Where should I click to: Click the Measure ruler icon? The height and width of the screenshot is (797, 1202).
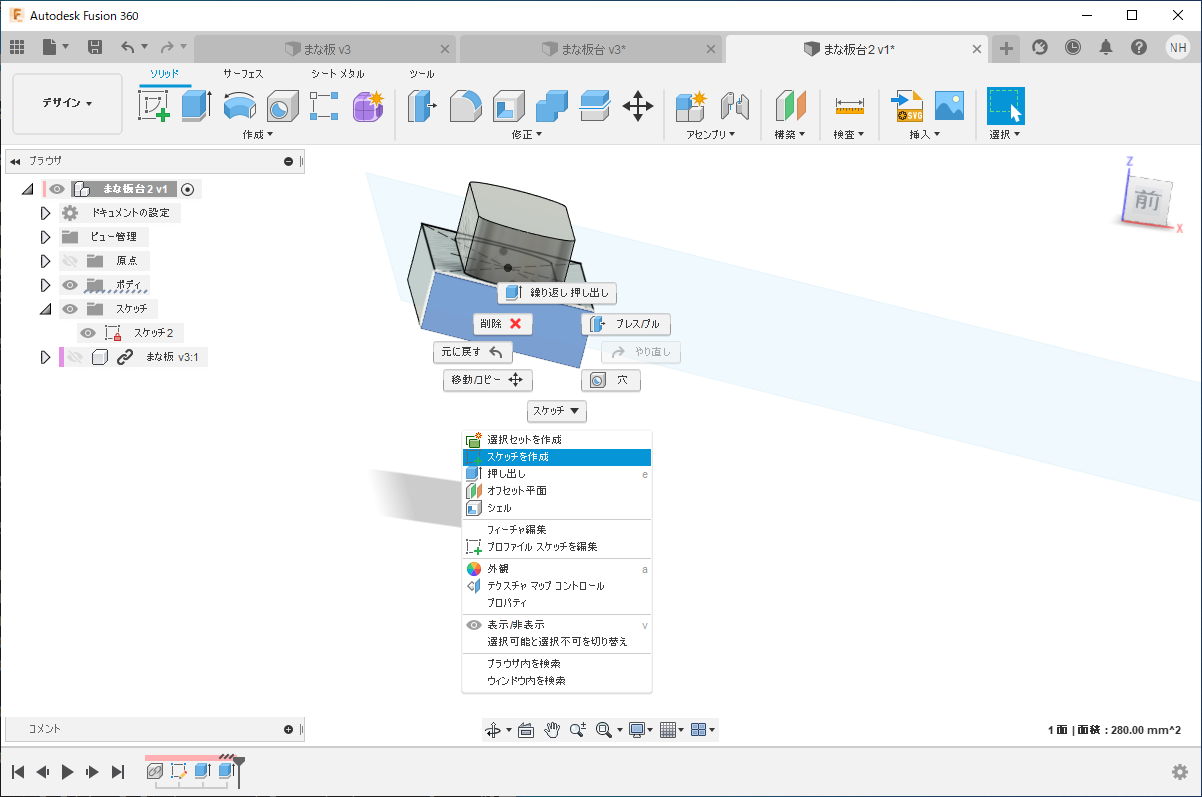849,105
